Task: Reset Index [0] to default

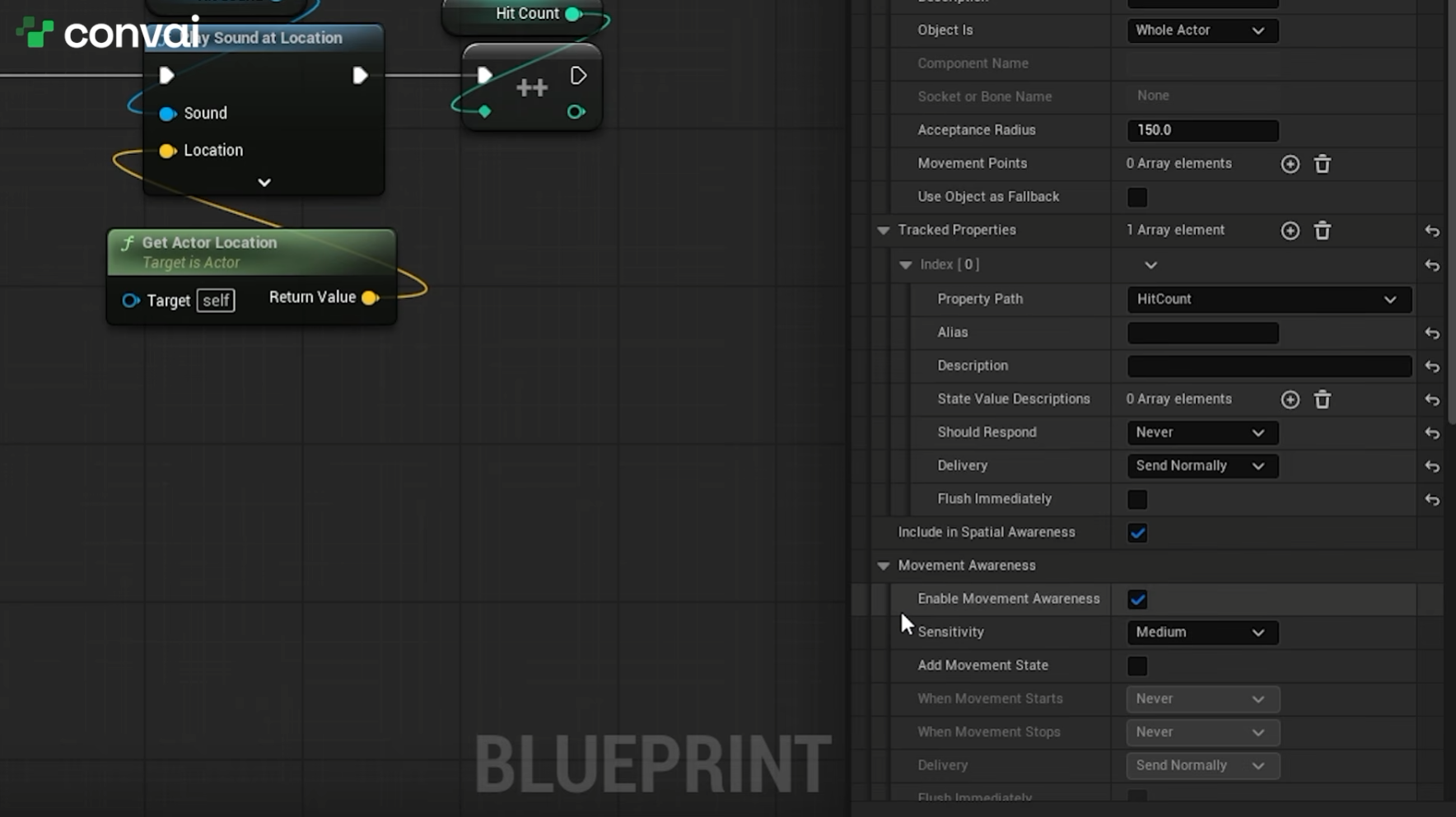Action: 1432,265
